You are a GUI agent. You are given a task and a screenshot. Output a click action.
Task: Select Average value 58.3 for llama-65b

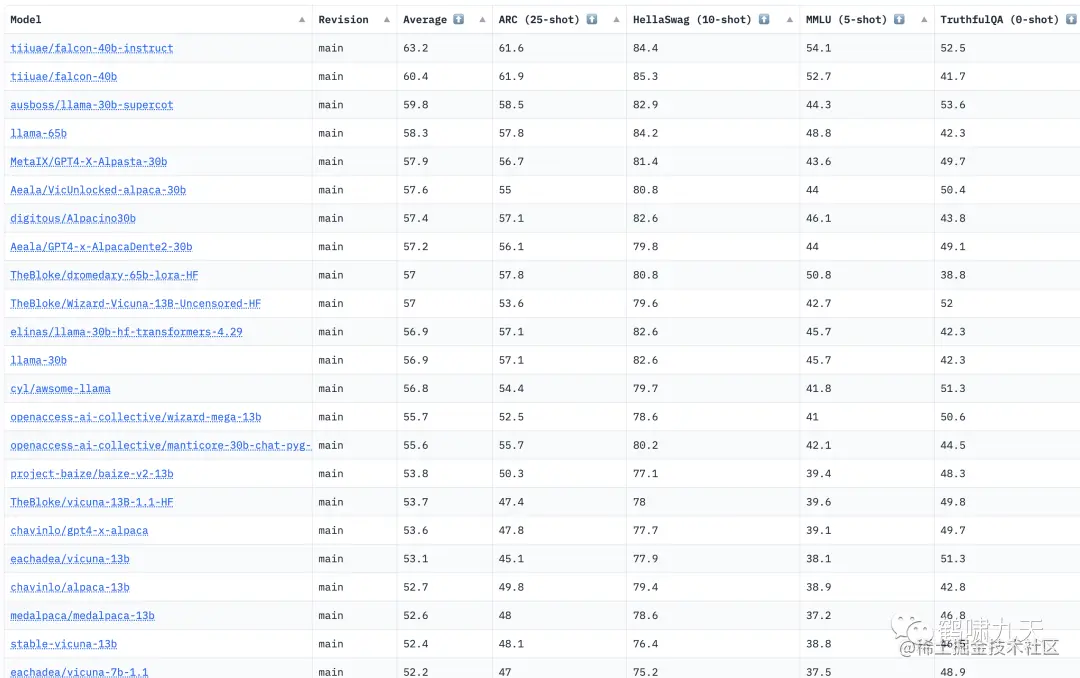click(x=416, y=133)
